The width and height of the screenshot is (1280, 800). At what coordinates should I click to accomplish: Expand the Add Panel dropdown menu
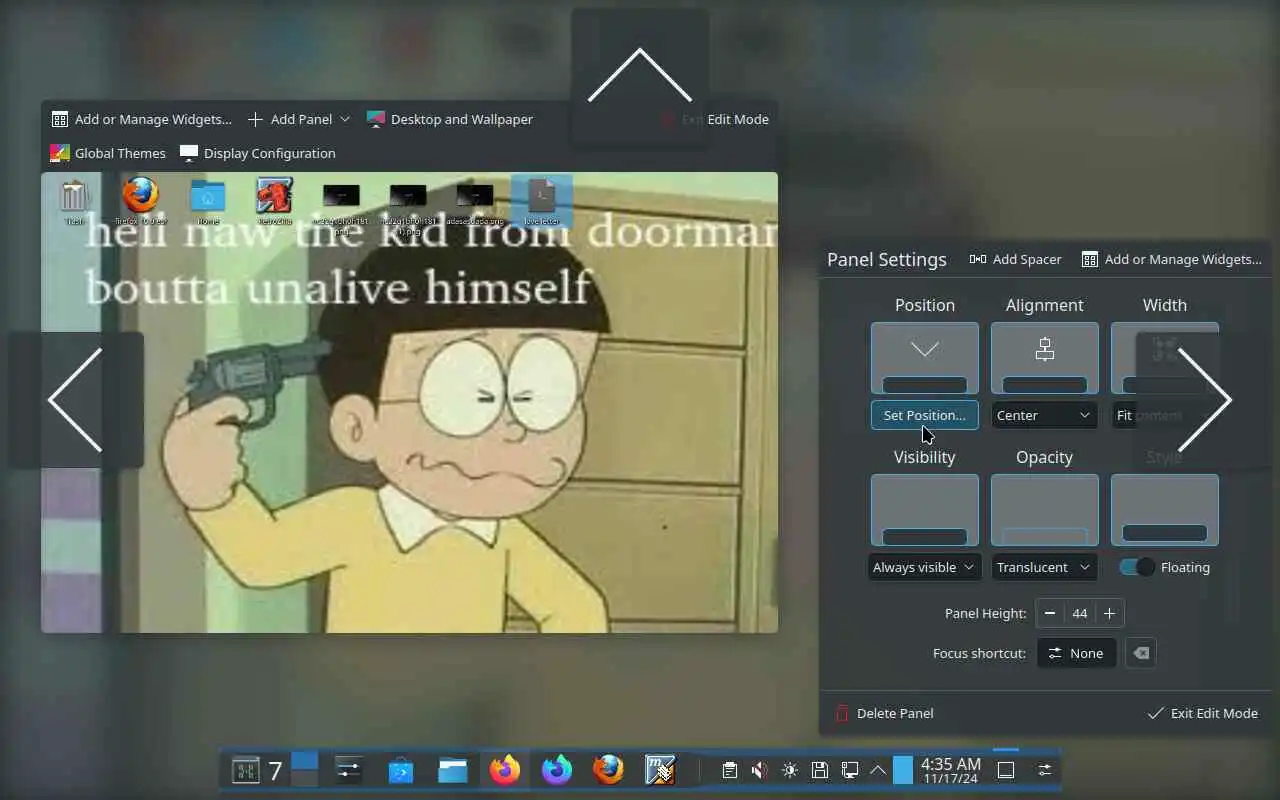click(x=298, y=119)
